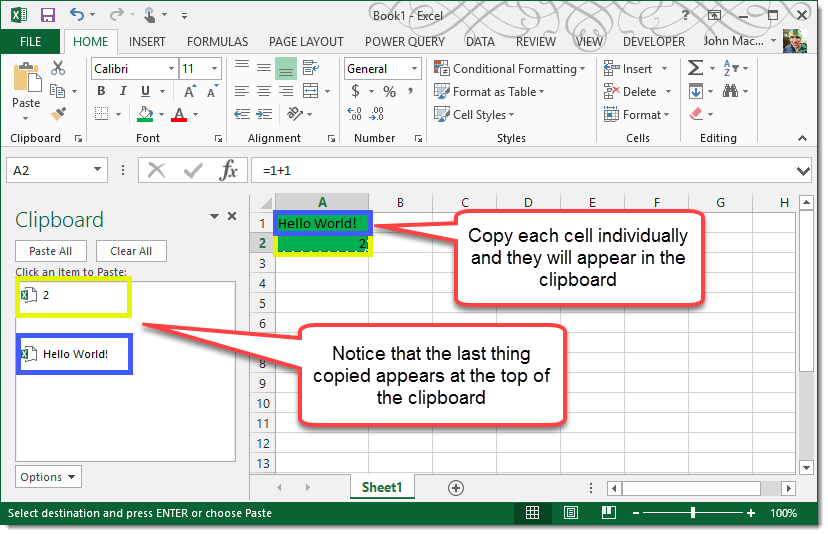
Task: Toggle Wrap Text
Action: point(310,68)
